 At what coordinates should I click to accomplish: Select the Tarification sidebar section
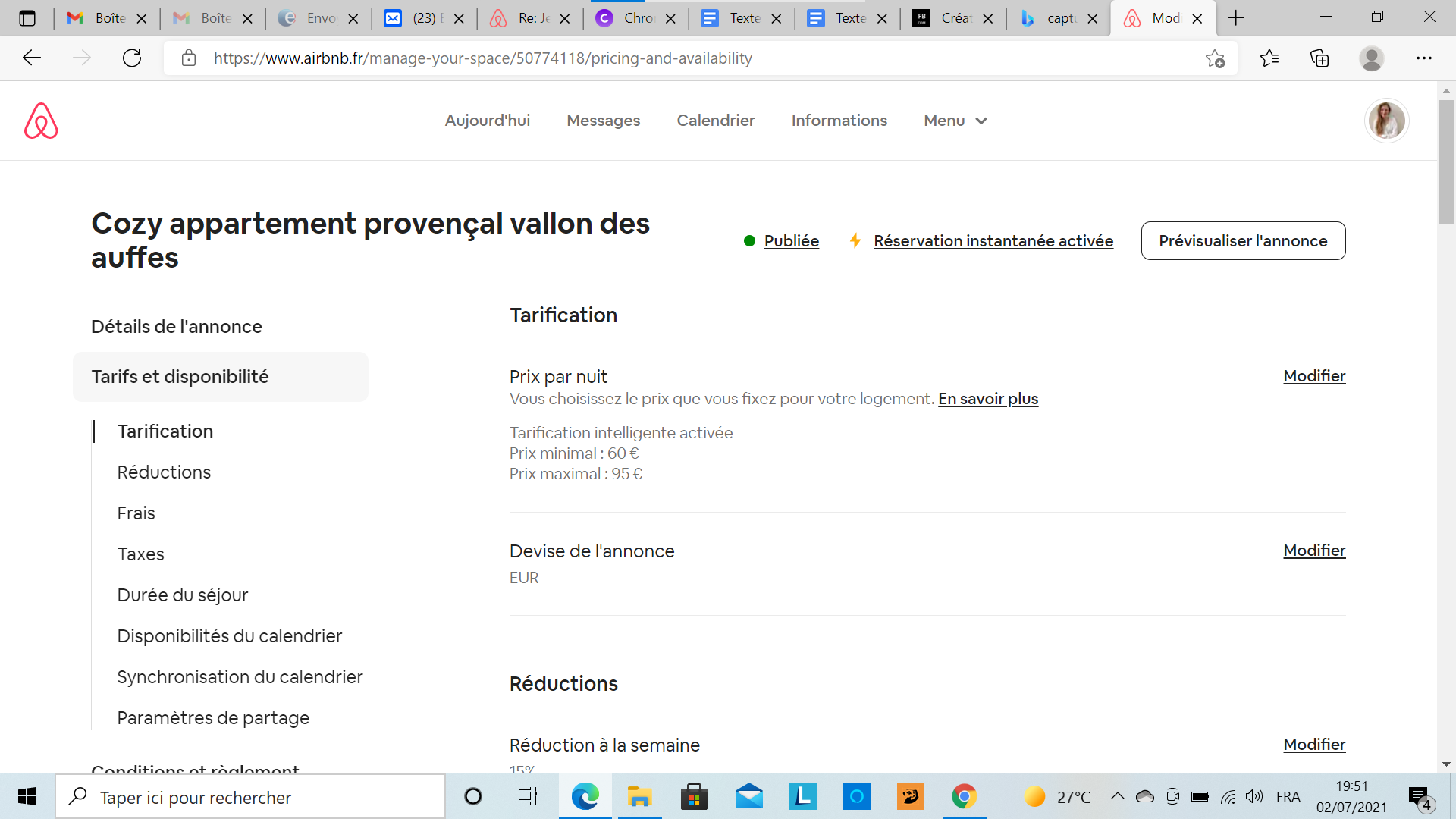coord(166,430)
